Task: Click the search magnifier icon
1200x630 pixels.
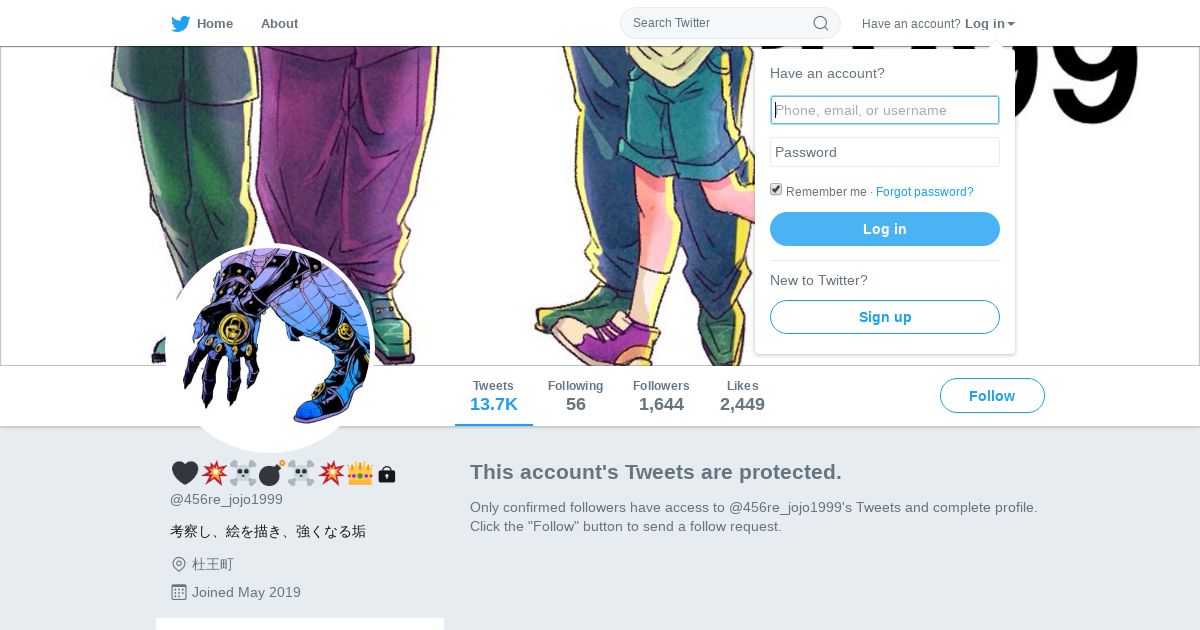Action: click(821, 23)
